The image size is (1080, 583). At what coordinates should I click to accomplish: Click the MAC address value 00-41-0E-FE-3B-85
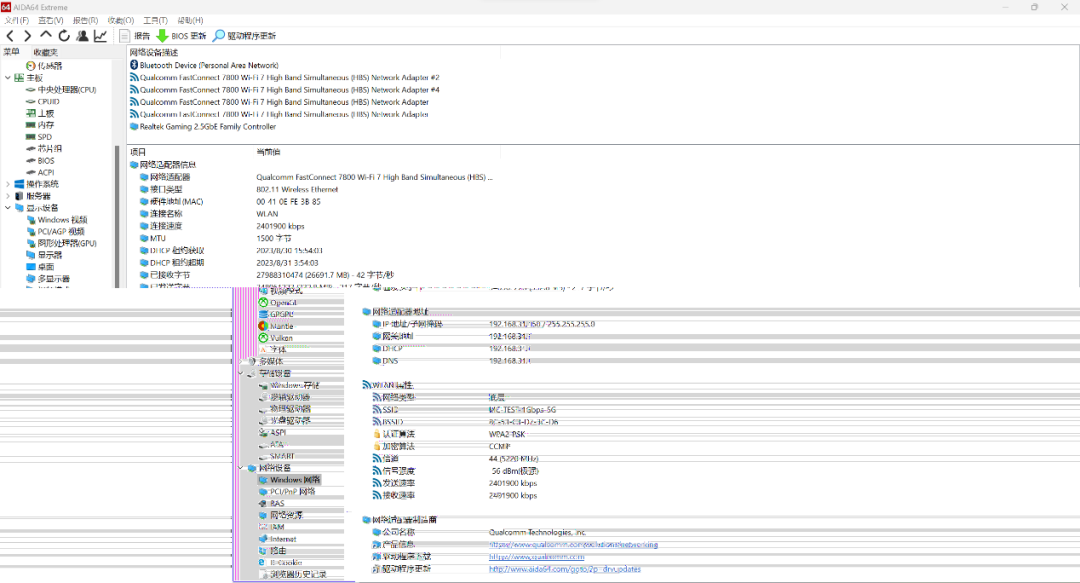(x=289, y=202)
